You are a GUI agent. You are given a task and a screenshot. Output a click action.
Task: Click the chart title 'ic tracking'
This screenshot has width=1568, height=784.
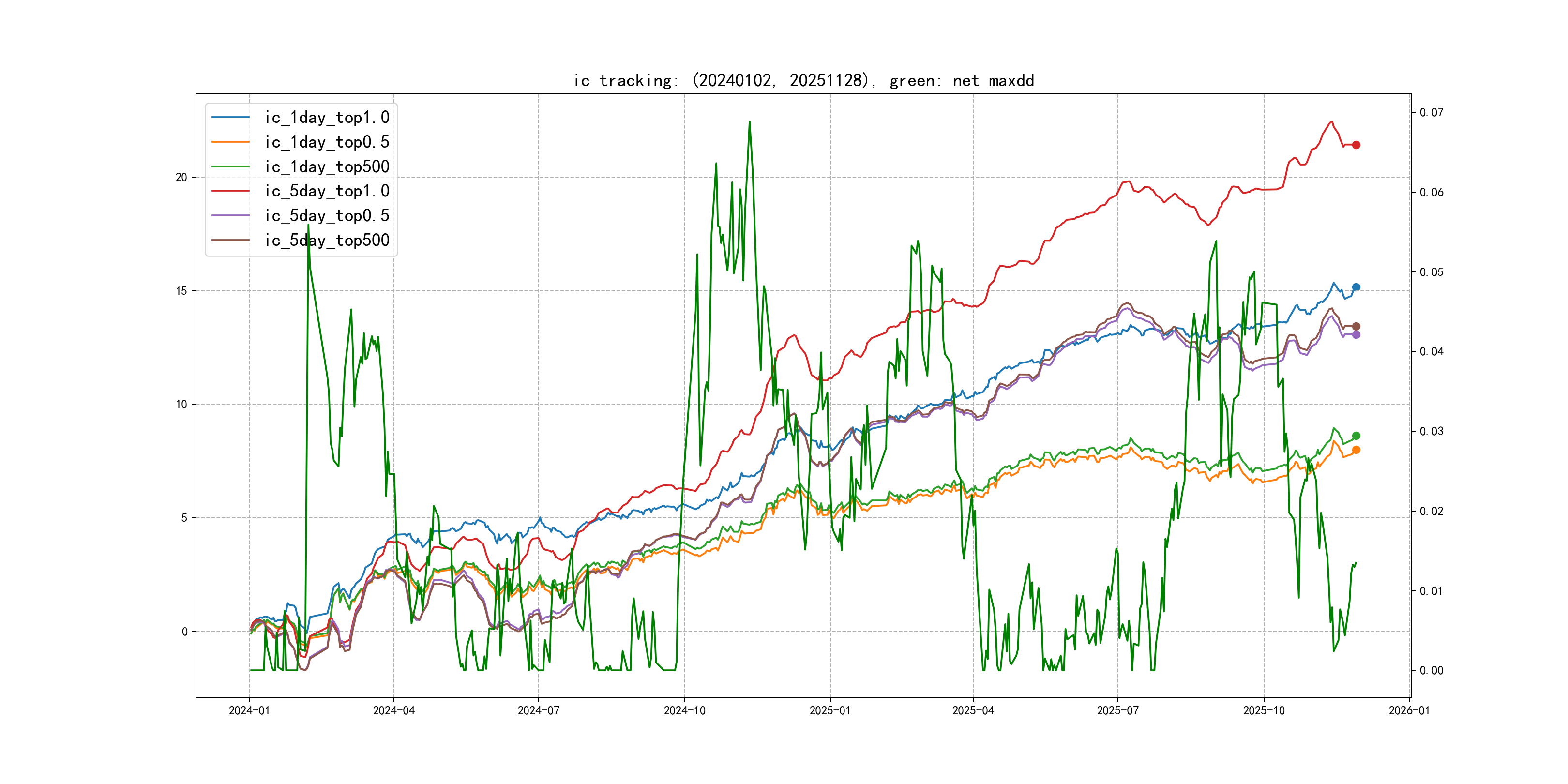(803, 80)
